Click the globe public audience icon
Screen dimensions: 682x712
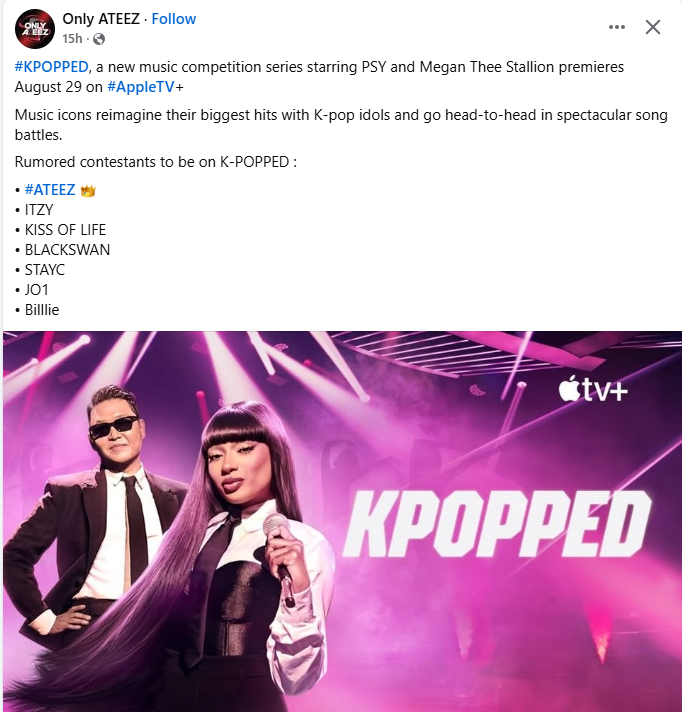[99, 40]
